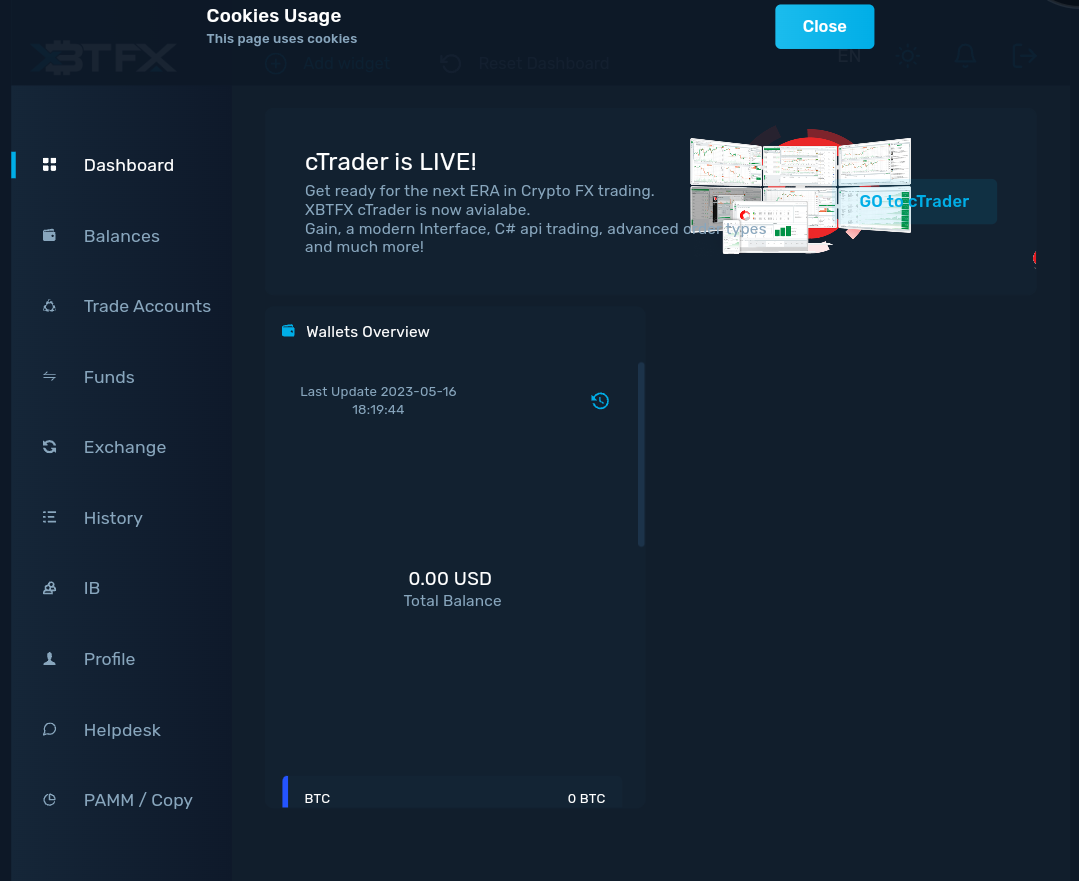Image resolution: width=1079 pixels, height=881 pixels.
Task: Open the EN language selector
Action: pyautogui.click(x=849, y=56)
